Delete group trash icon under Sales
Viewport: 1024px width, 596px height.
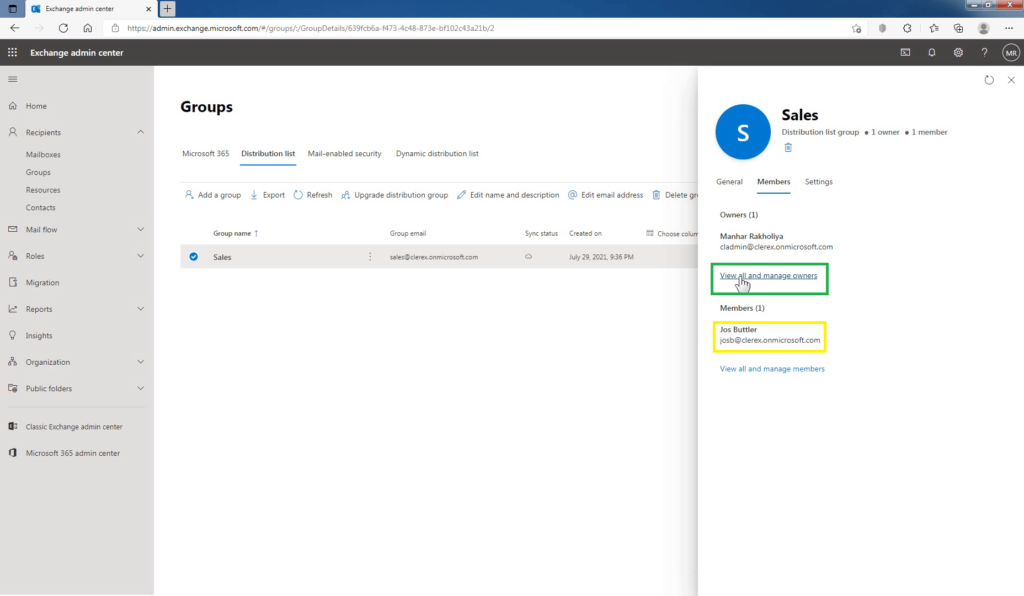pyautogui.click(x=788, y=148)
